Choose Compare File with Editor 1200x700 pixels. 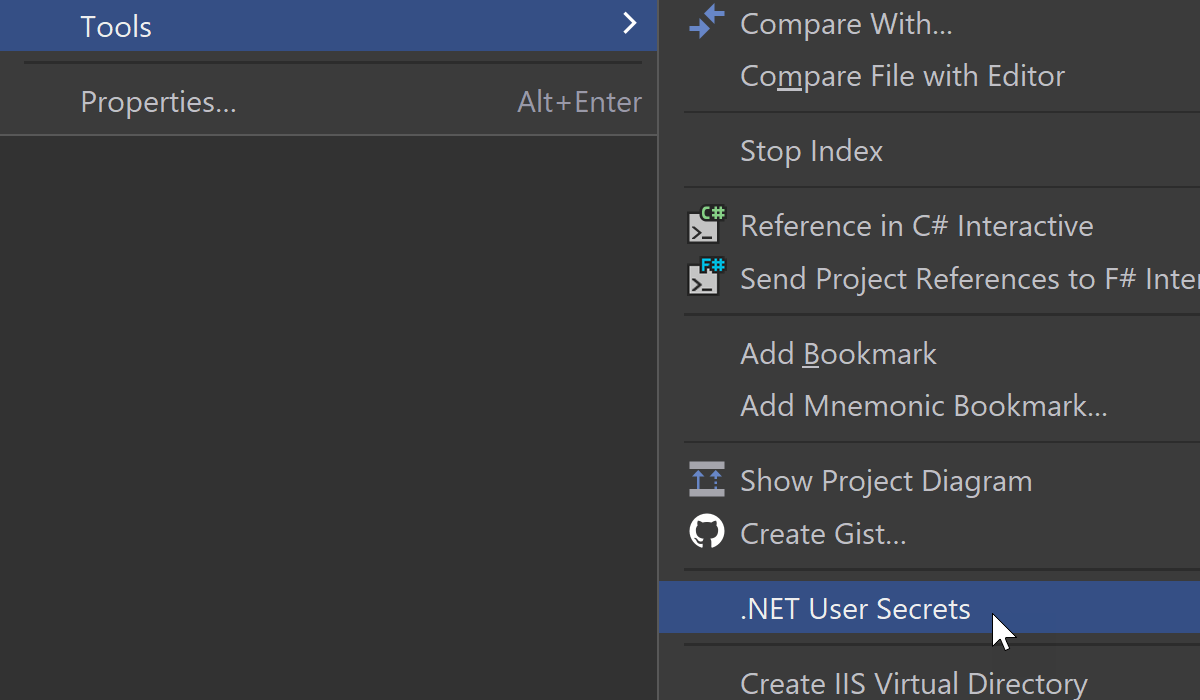point(902,76)
